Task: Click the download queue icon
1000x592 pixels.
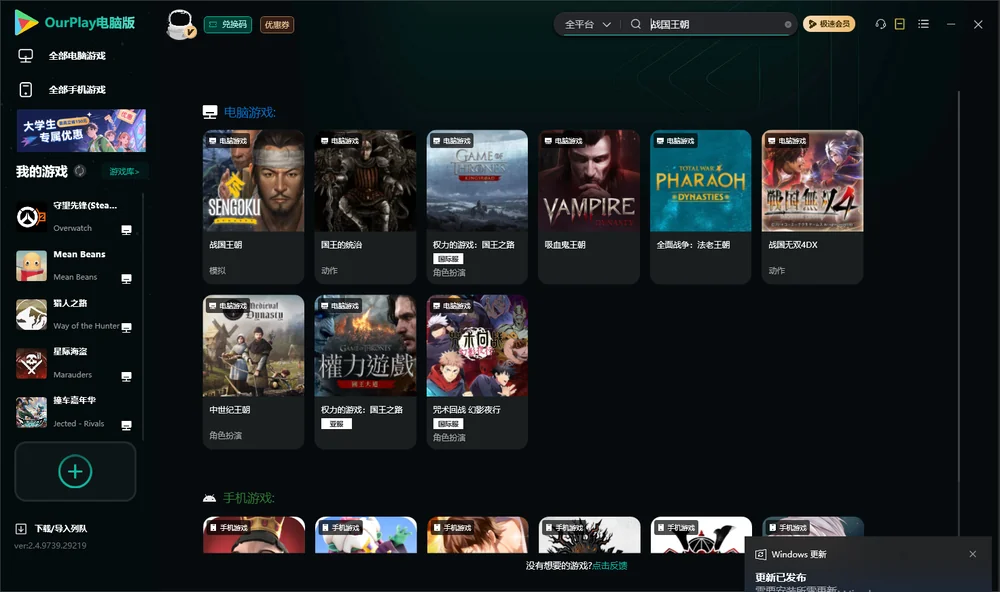Action: [x=21, y=529]
